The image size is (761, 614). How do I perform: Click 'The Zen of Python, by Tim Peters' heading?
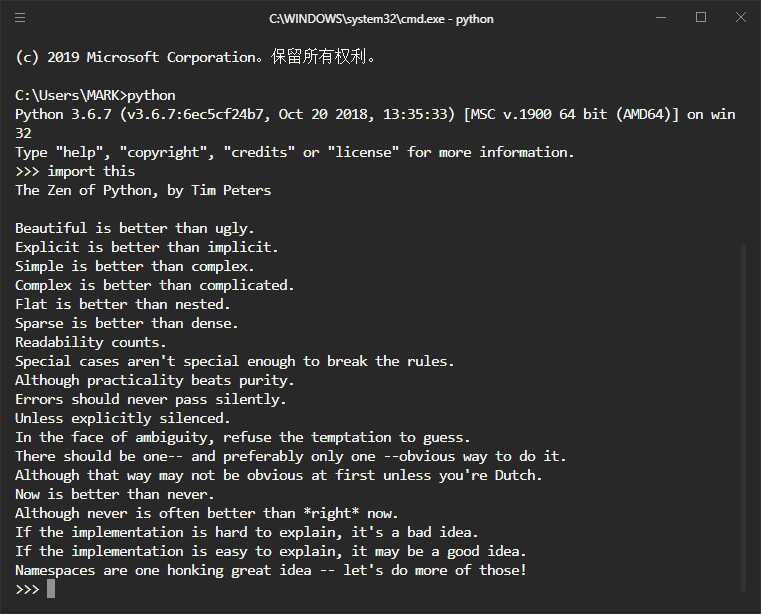pyautogui.click(x=143, y=190)
